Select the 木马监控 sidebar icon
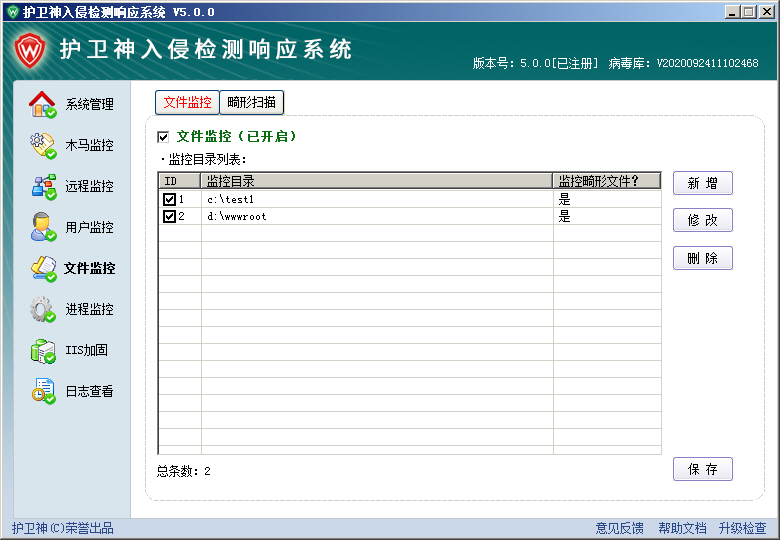780x540 pixels. pyautogui.click(x=43, y=145)
